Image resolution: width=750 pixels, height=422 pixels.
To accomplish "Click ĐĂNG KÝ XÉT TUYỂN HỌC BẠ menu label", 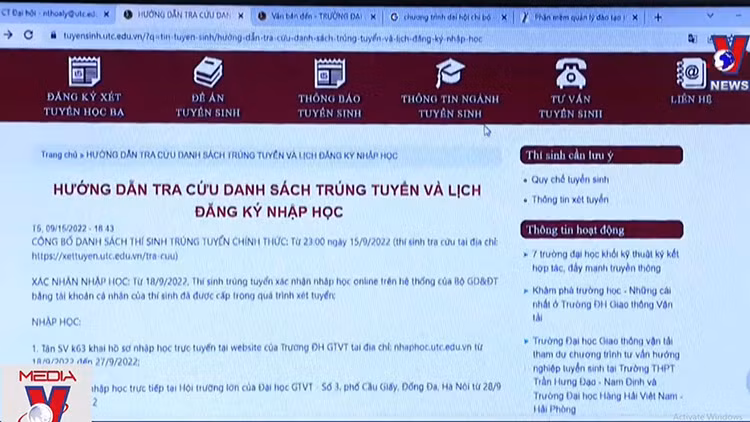I will click(84, 104).
